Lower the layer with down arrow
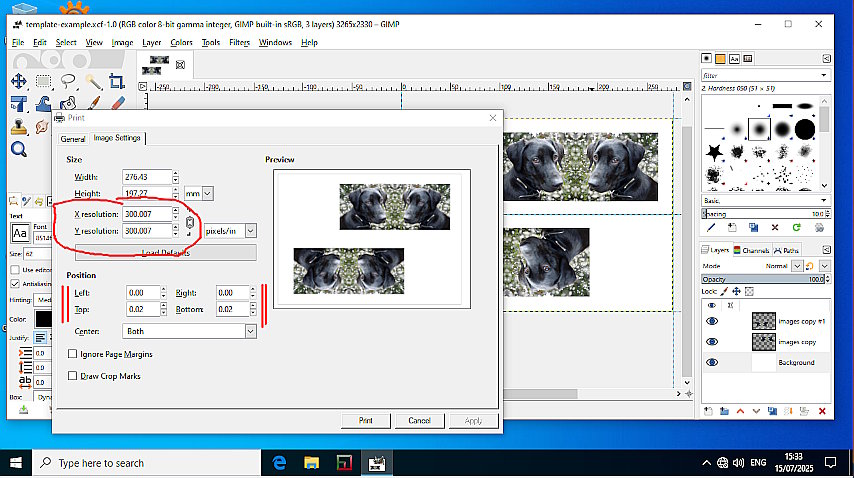 (x=756, y=411)
